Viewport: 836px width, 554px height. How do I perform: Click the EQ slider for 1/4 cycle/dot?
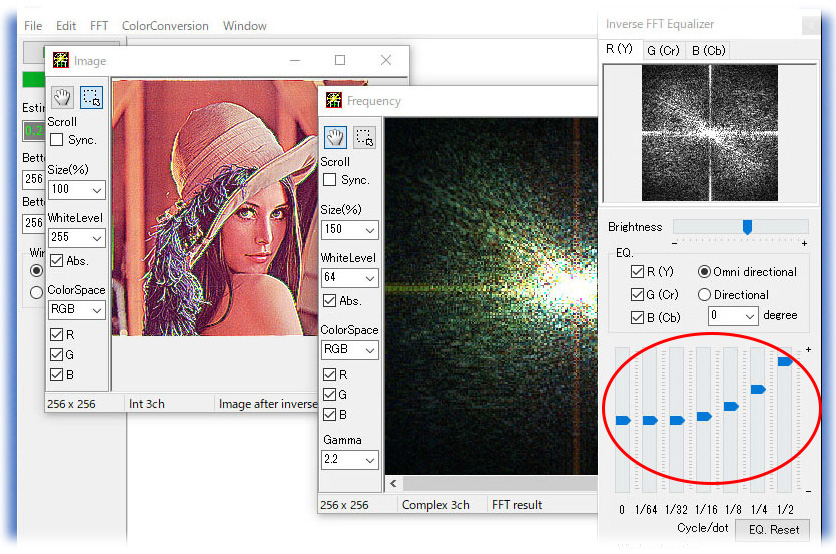coord(758,390)
